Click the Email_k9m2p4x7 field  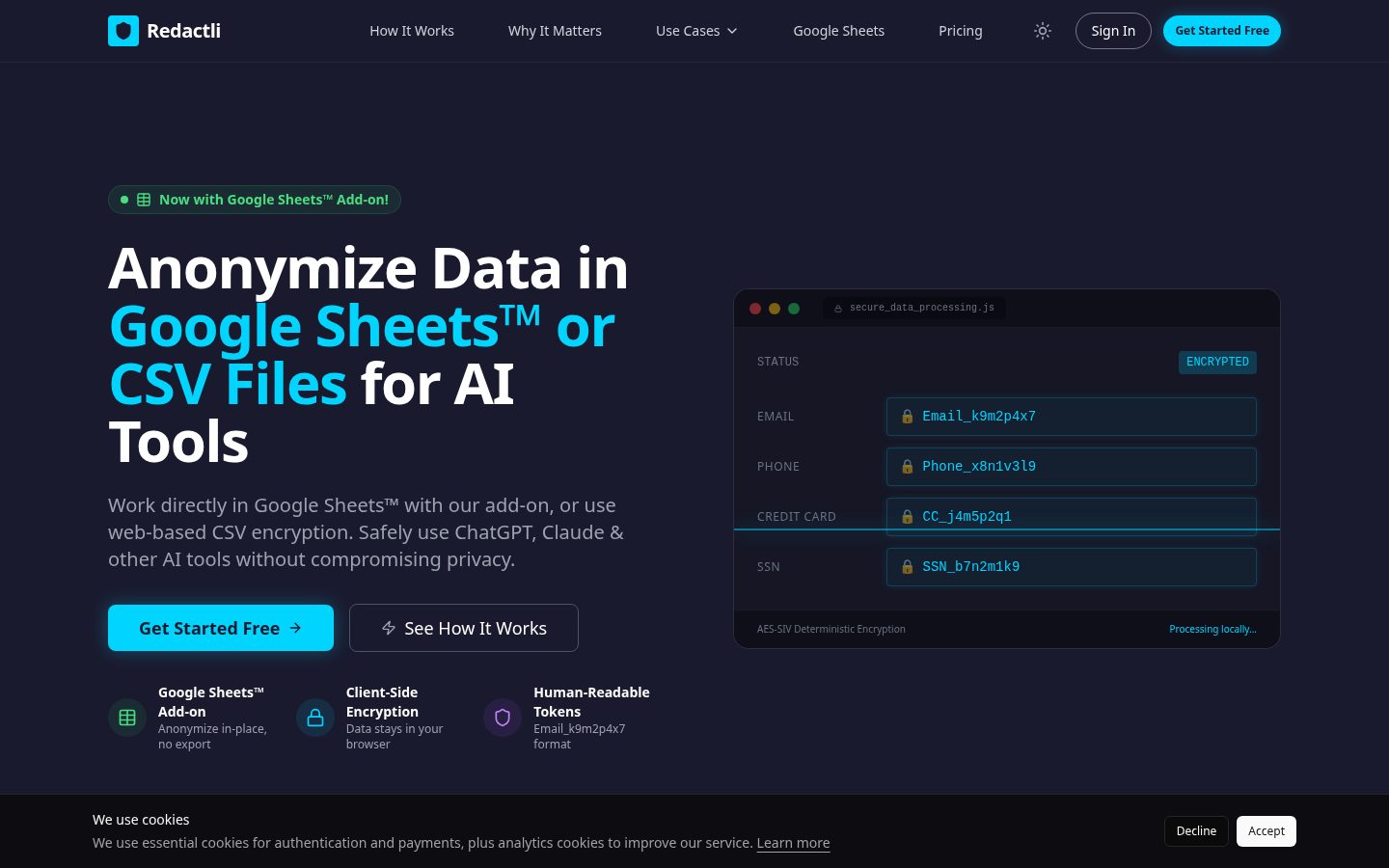point(1072,417)
